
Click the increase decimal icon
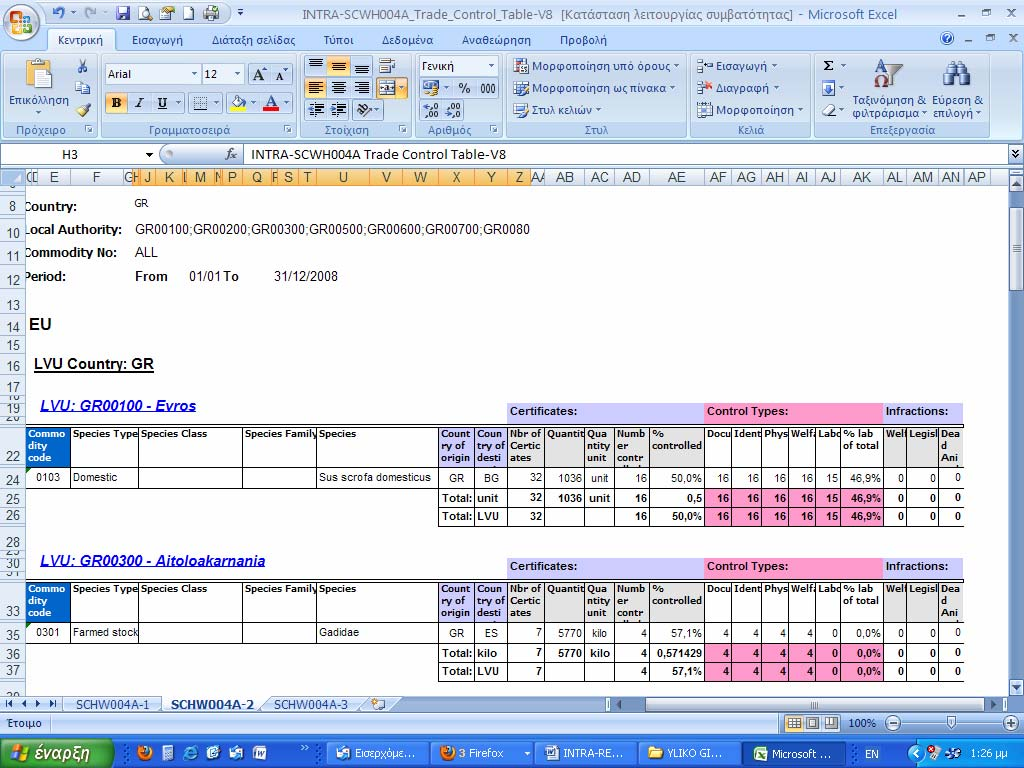[x=431, y=110]
